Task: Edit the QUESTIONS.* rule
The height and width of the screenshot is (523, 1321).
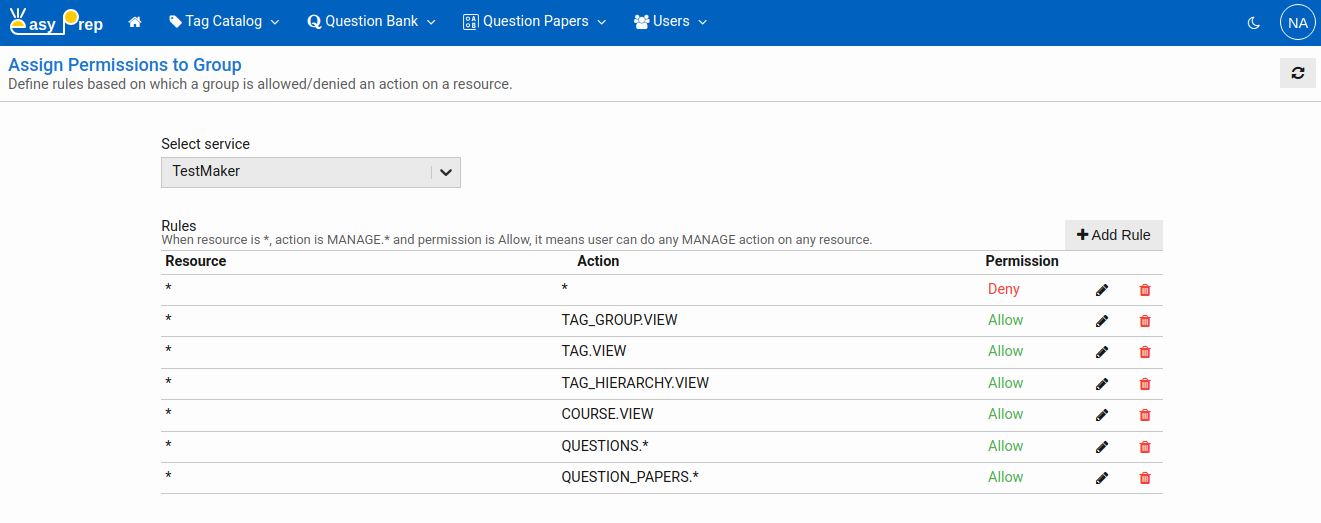Action: pyautogui.click(x=1102, y=447)
